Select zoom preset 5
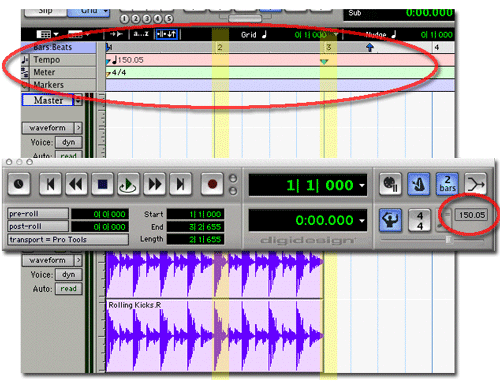 [x=168, y=19]
